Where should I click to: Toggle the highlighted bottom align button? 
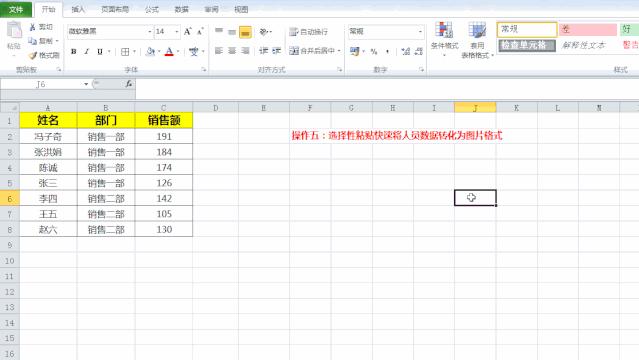coord(245,32)
